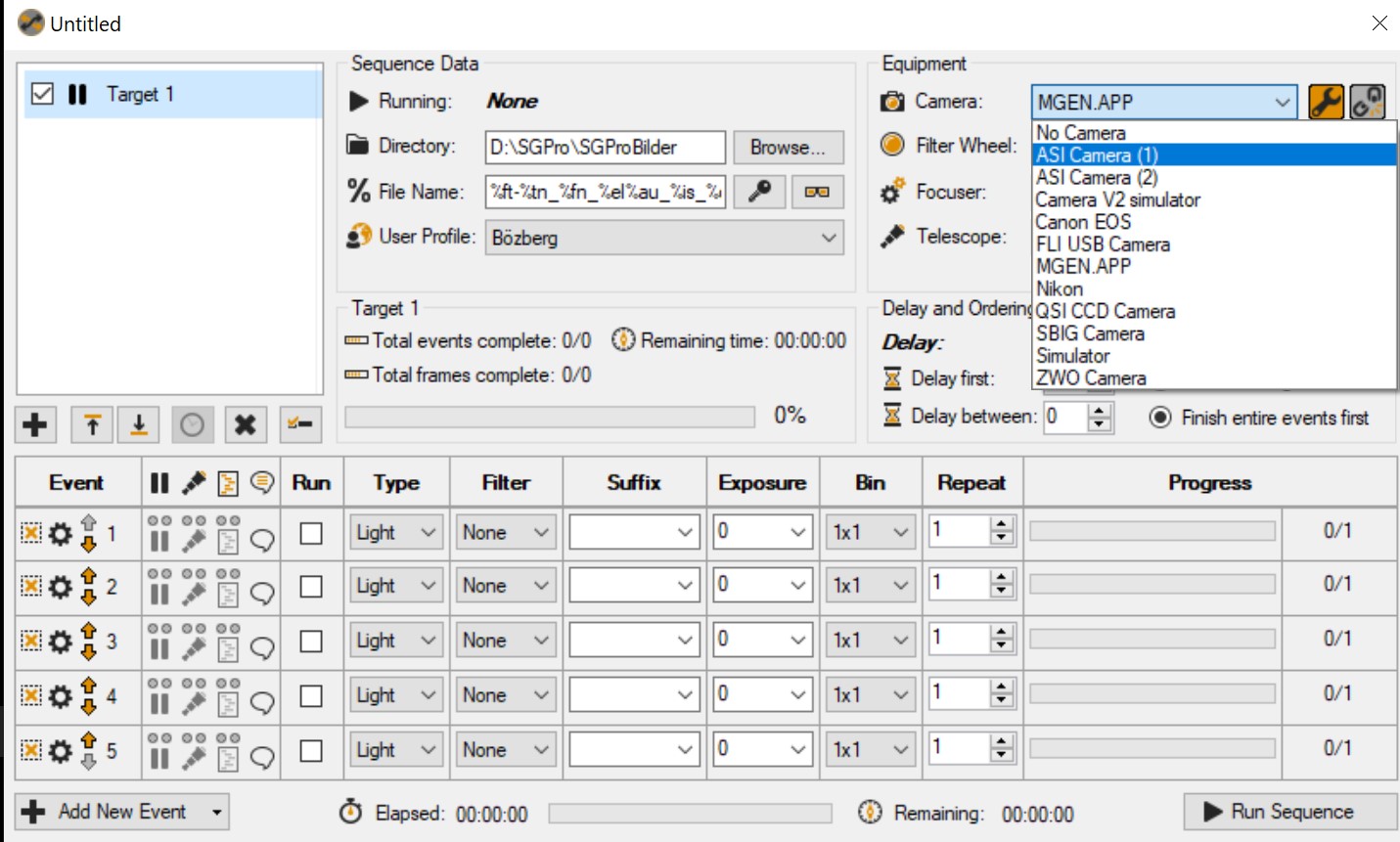Delete event 5 with its orange X icon
The height and width of the screenshot is (842, 1400).
[x=31, y=750]
